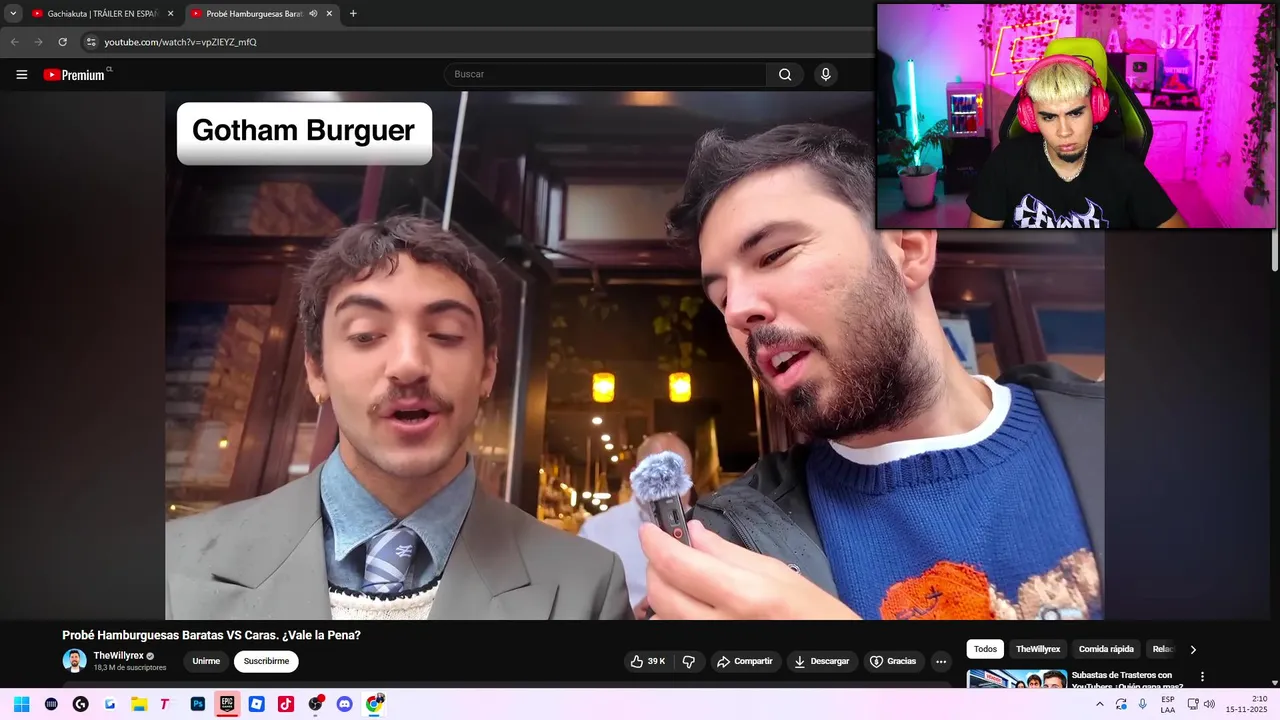Launch Photoshop from taskbar
This screenshot has width=1280, height=720.
coord(198,704)
